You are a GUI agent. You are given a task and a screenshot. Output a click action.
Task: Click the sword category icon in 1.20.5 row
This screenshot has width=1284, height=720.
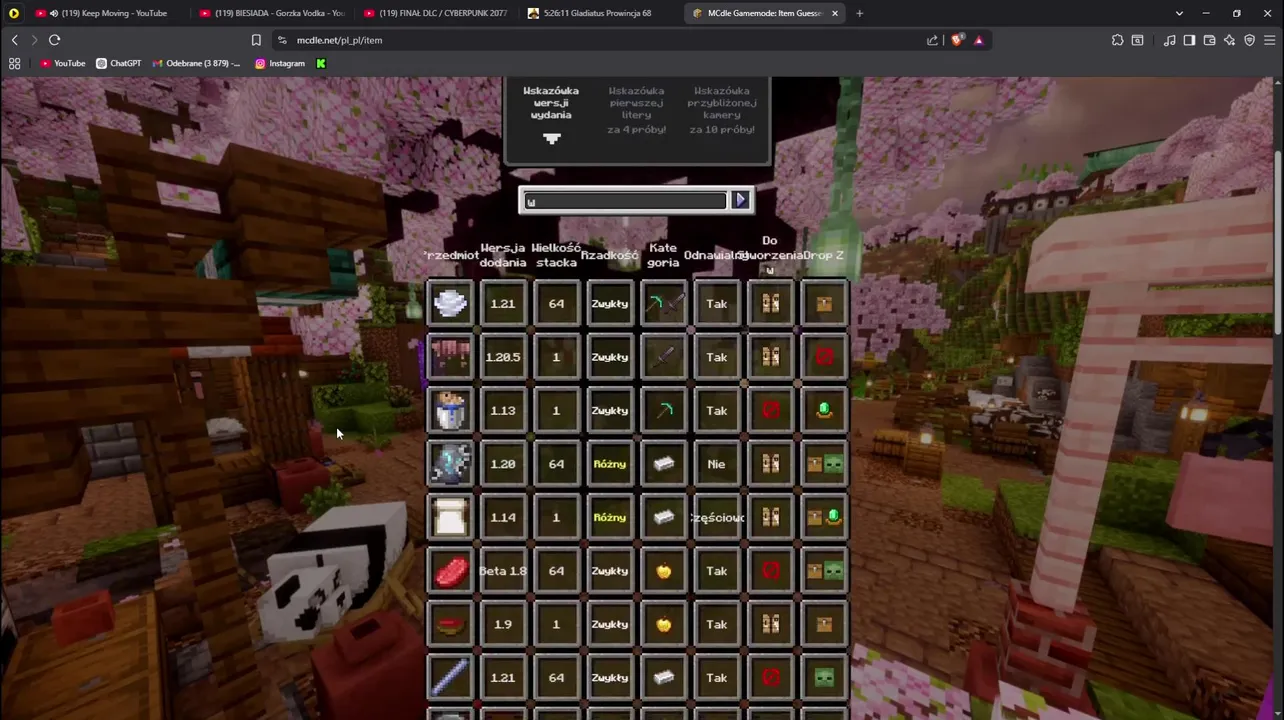(664, 357)
